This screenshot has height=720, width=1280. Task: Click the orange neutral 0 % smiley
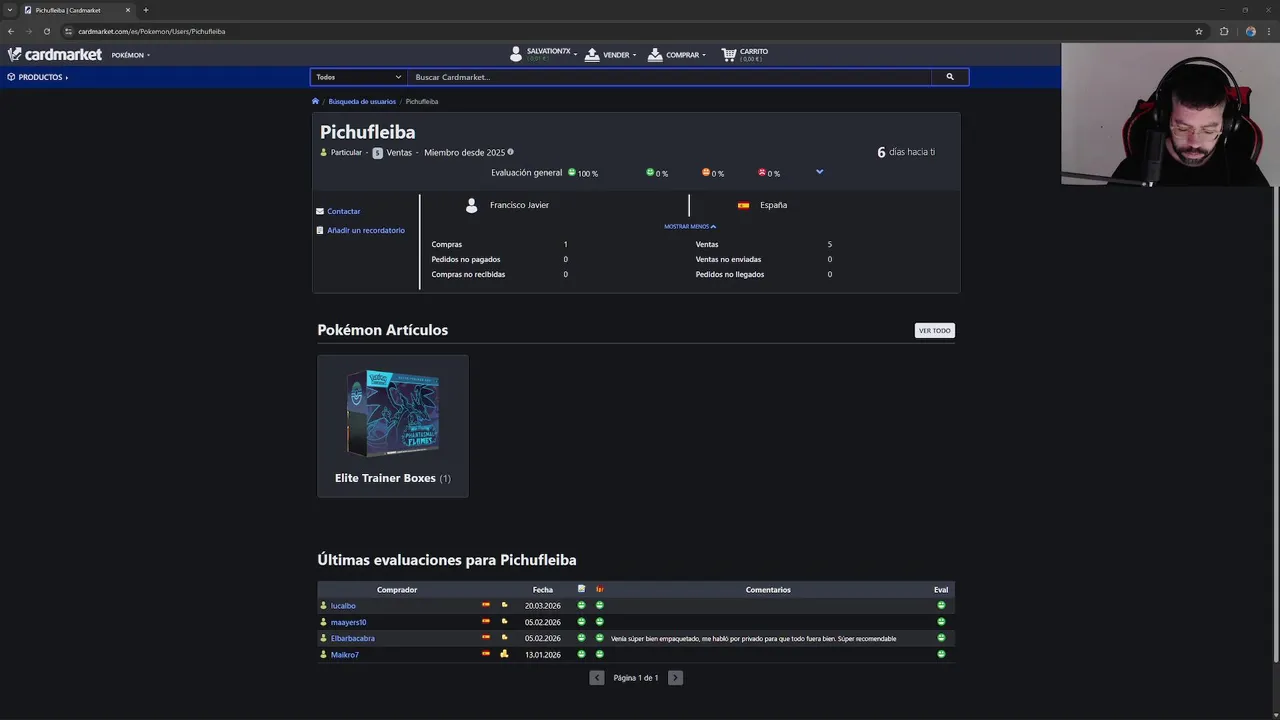point(706,172)
